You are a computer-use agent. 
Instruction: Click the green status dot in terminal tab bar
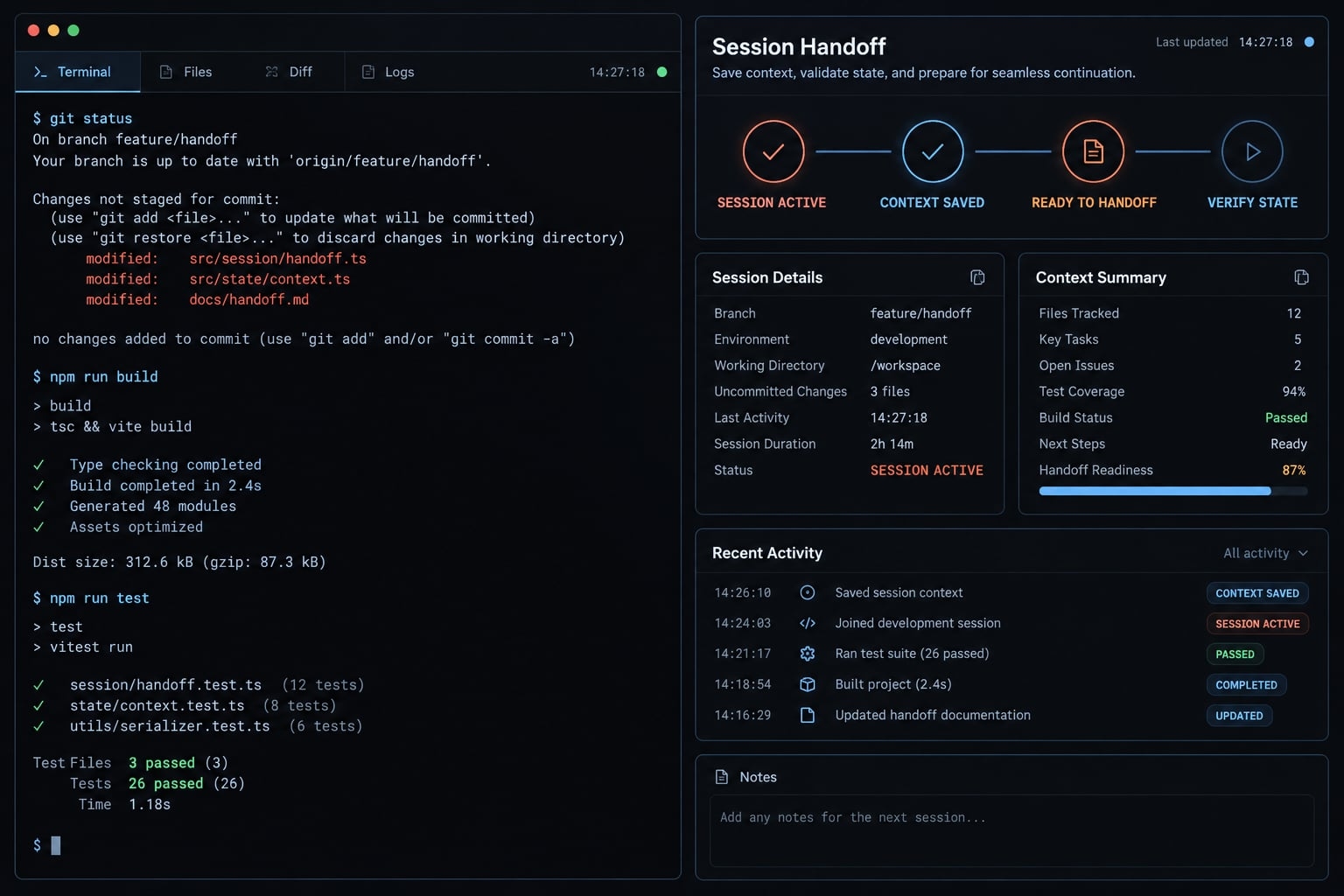pos(661,72)
